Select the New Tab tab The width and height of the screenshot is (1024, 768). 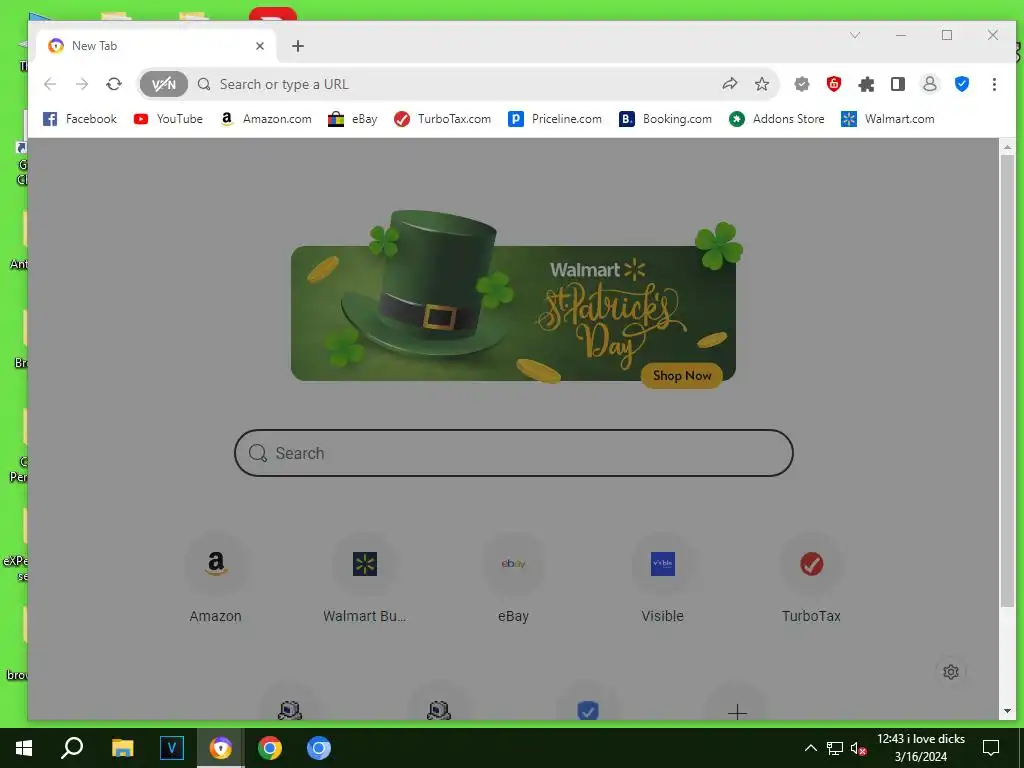(157, 46)
